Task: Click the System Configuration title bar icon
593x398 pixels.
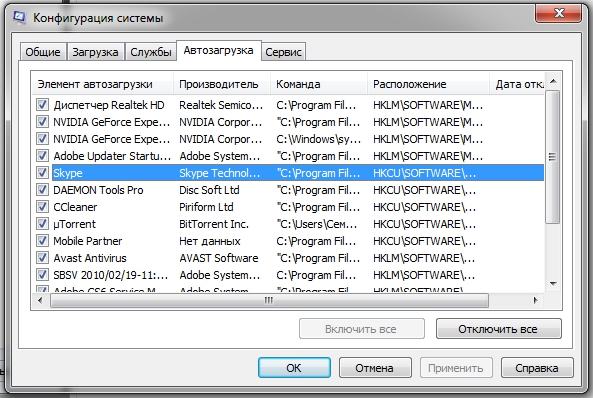Action: click(19, 17)
